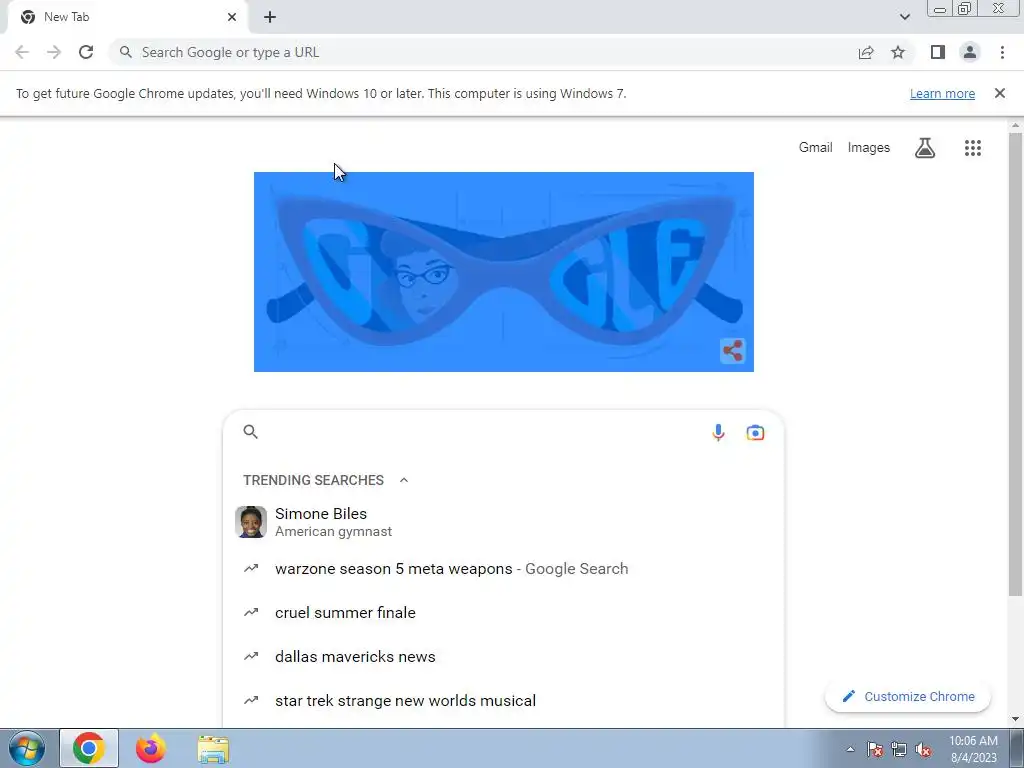Search by image with the camera icon
This screenshot has width=1024, height=768.
tap(755, 432)
